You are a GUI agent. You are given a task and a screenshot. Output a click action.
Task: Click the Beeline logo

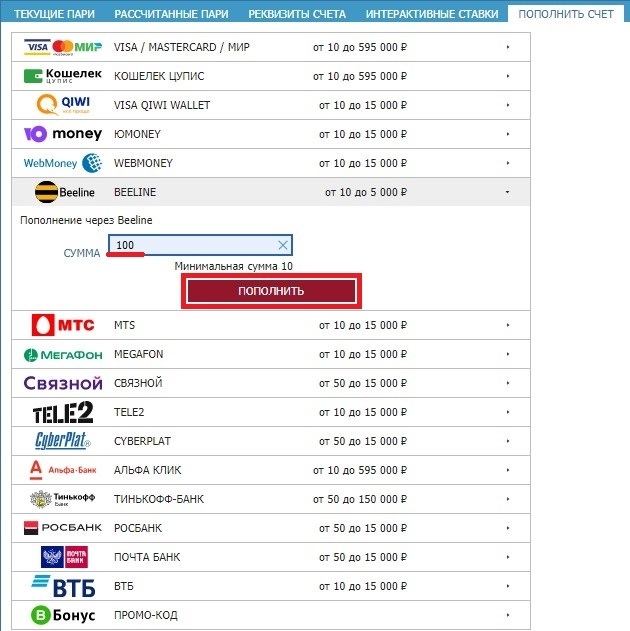point(65,192)
